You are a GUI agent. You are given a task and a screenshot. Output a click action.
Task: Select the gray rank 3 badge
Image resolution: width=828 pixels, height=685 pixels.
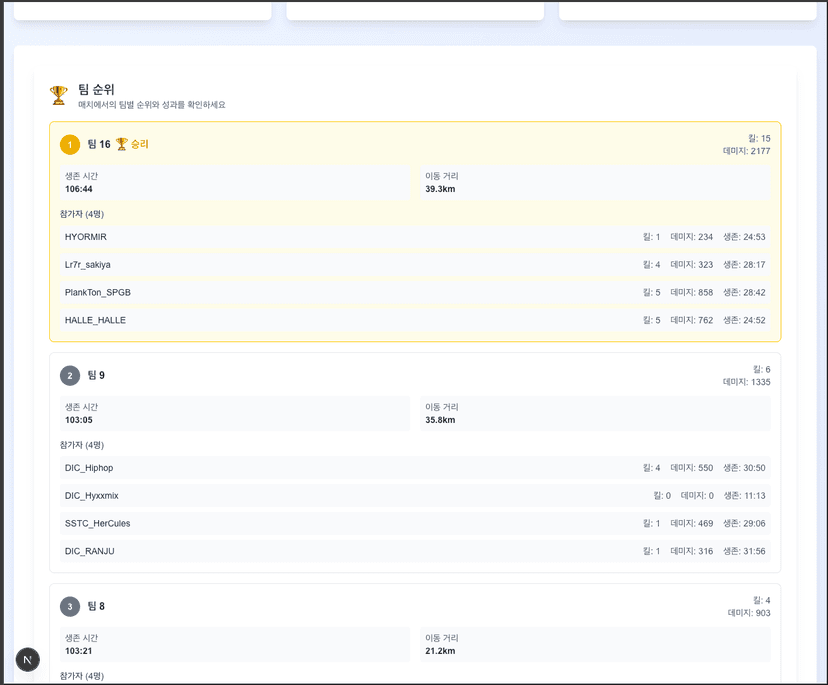coord(70,607)
